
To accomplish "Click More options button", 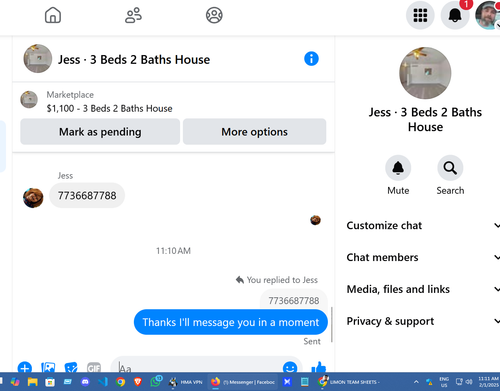I will tap(254, 132).
